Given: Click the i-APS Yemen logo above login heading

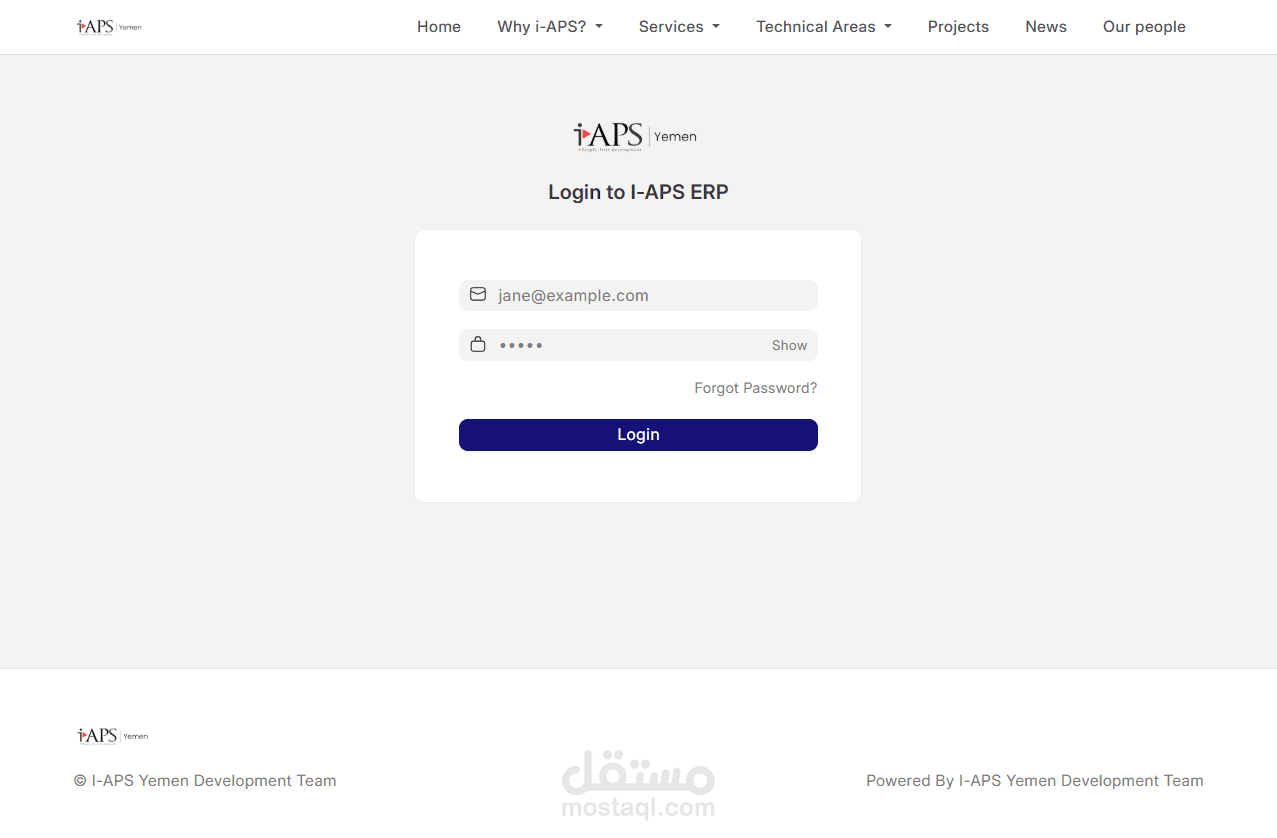Looking at the screenshot, I should pyautogui.click(x=636, y=136).
